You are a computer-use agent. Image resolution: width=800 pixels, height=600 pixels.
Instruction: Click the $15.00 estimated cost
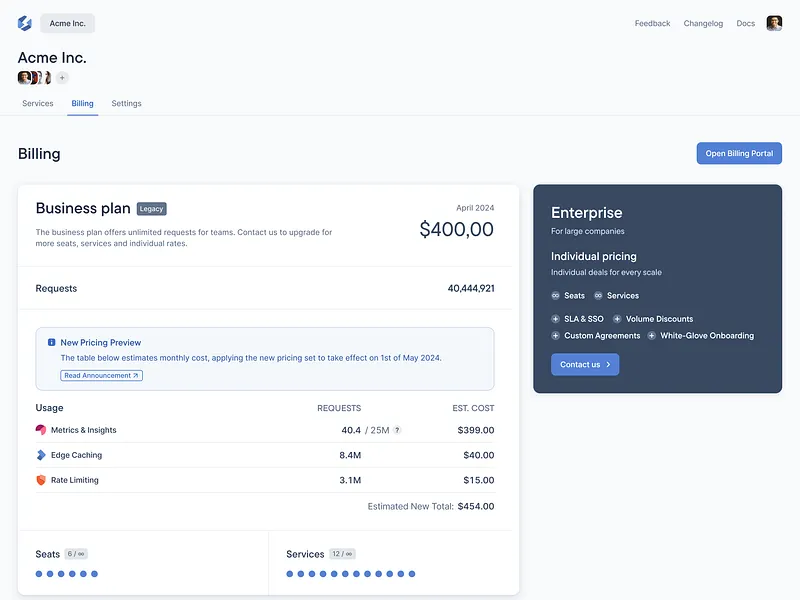(x=479, y=480)
